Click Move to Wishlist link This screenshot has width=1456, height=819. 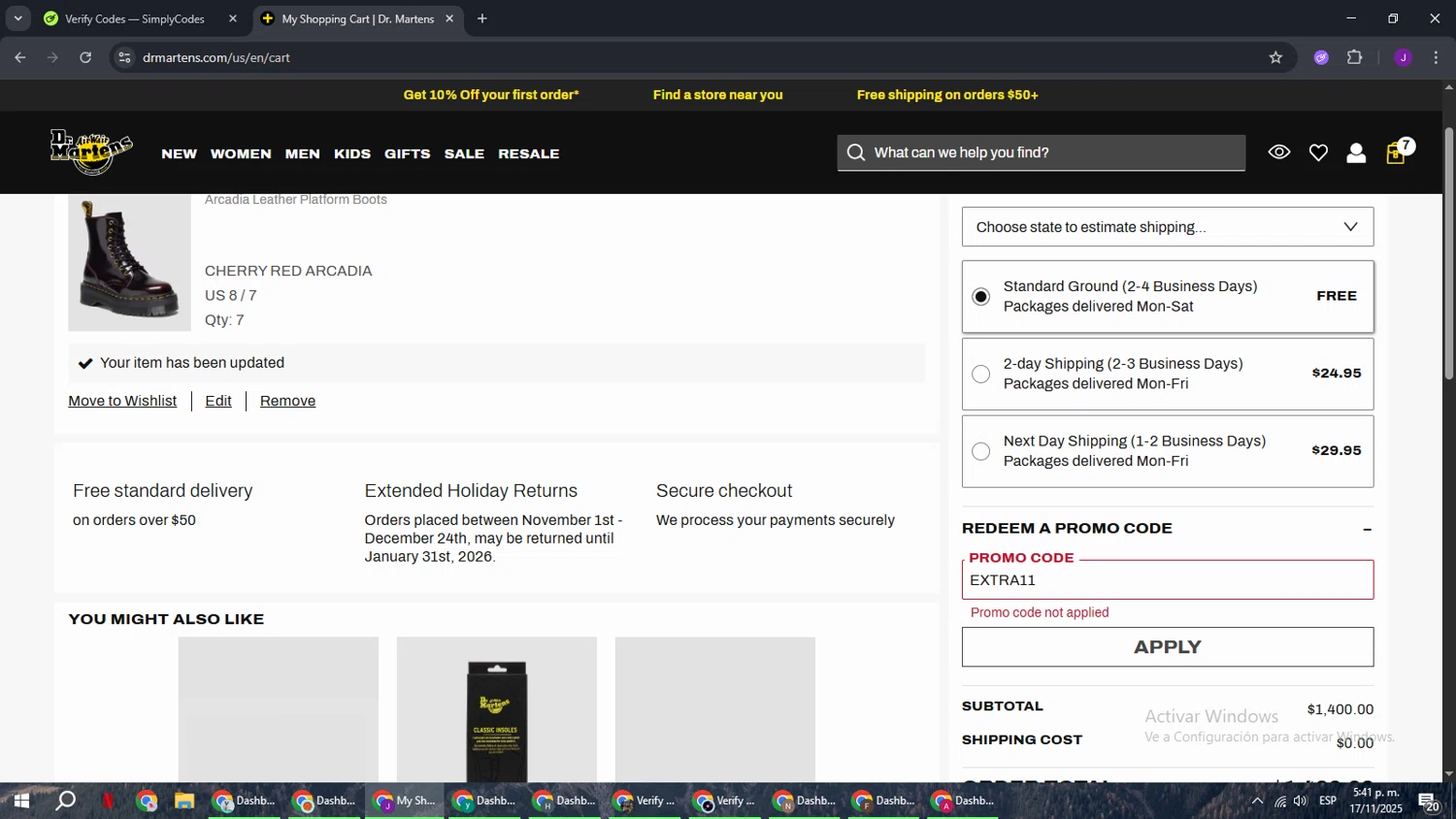pos(122,401)
